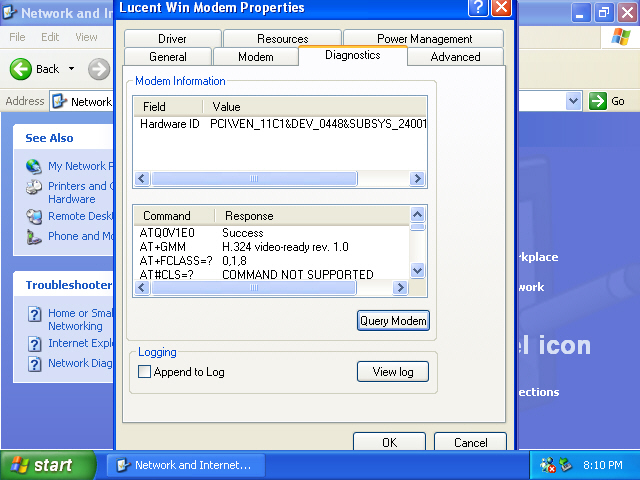Screen dimensions: 640x480
Task: Switch to the Driver tab
Action: 172,38
